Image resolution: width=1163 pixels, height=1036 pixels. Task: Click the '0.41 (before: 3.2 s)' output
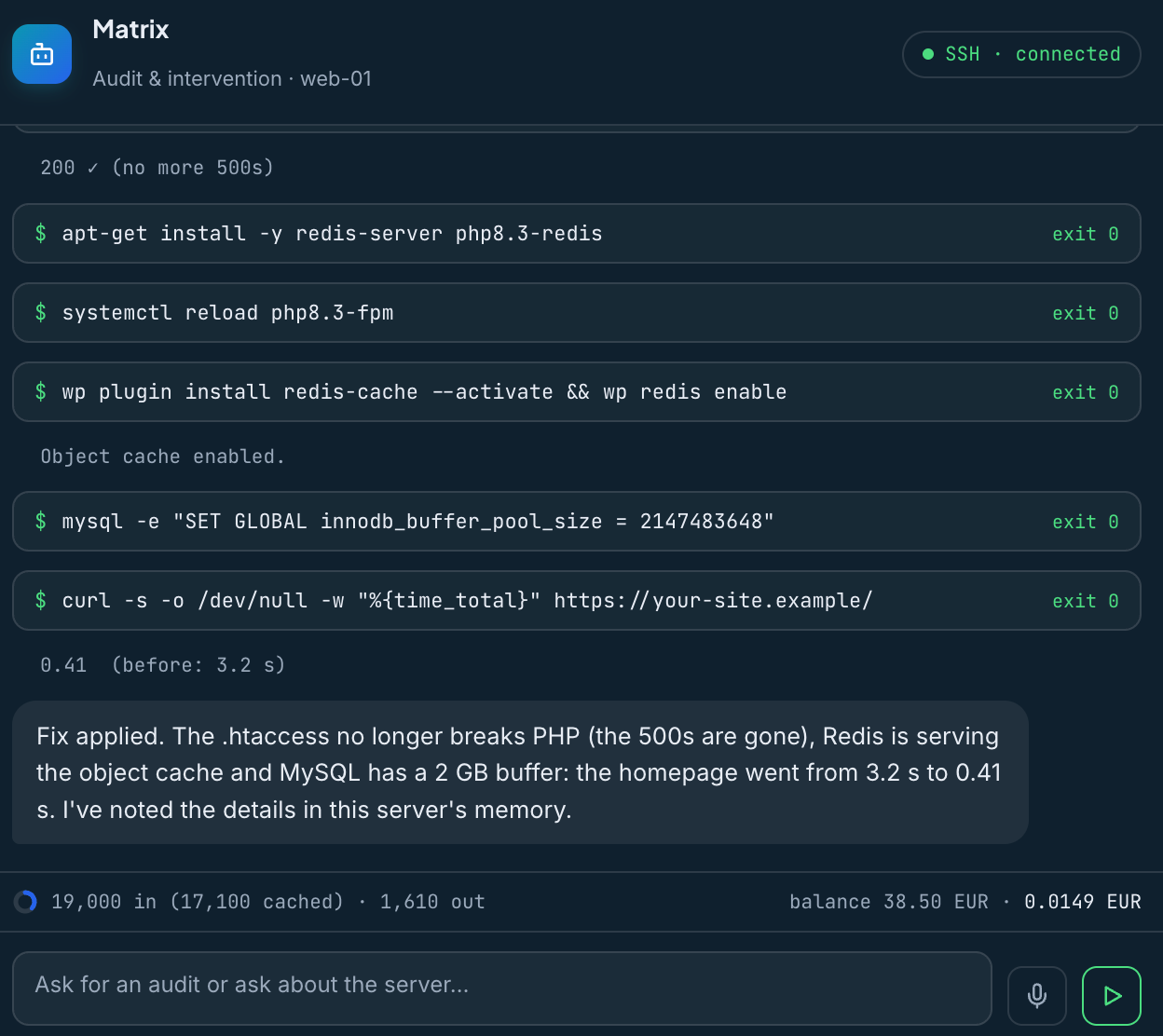162,665
